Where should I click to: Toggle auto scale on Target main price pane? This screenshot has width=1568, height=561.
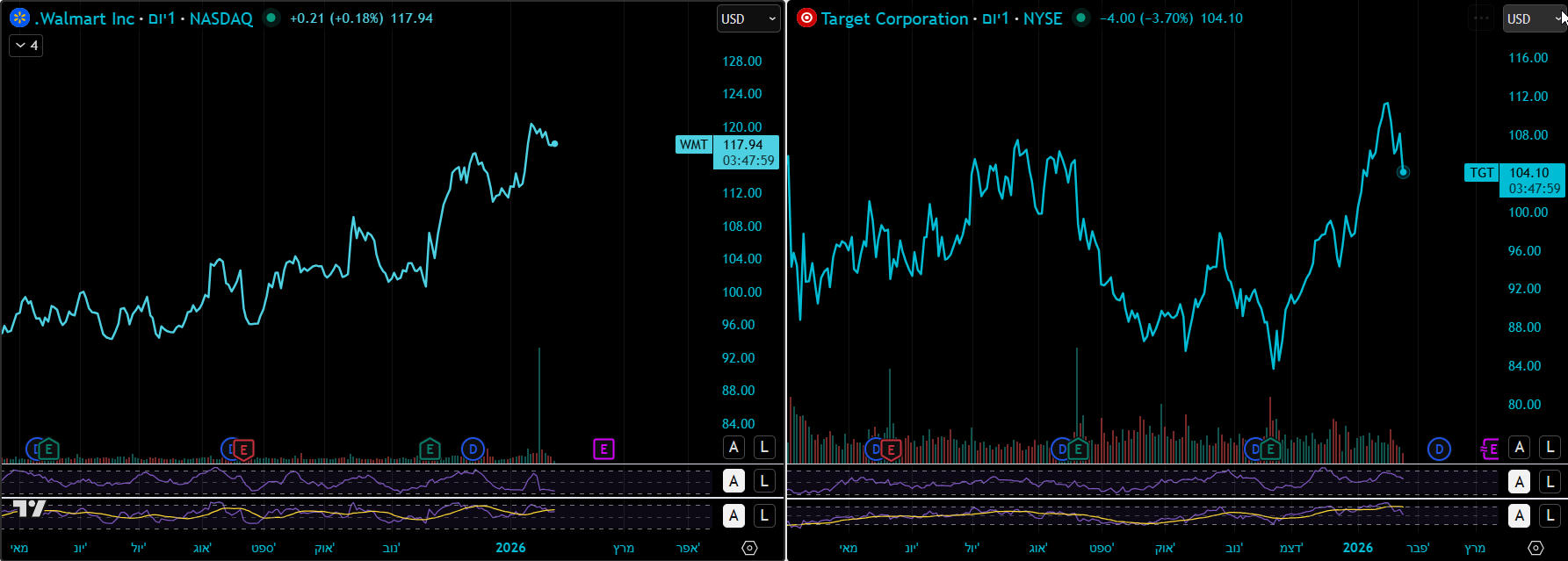click(x=1520, y=448)
